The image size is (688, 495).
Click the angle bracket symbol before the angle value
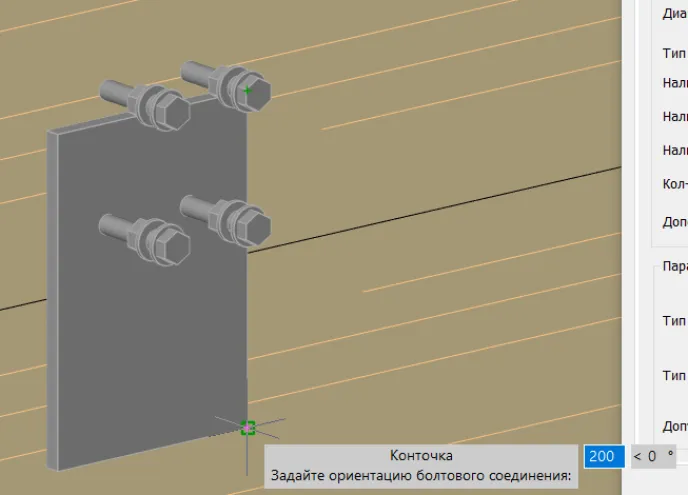click(x=637, y=456)
